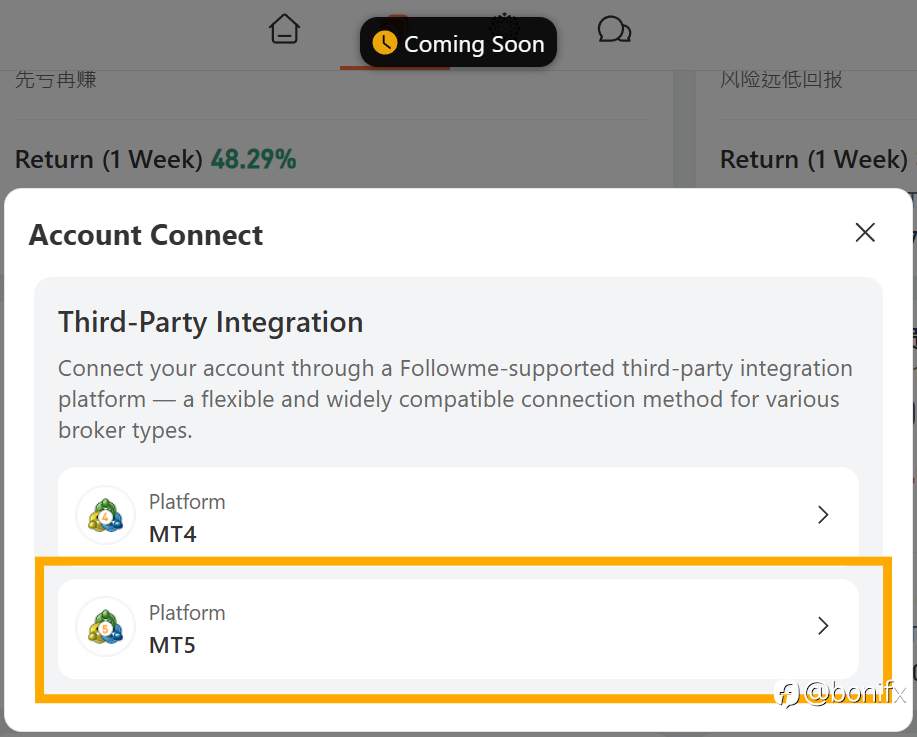Click the right-side Return (1 Week) label
The image size is (917, 737).
click(813, 159)
